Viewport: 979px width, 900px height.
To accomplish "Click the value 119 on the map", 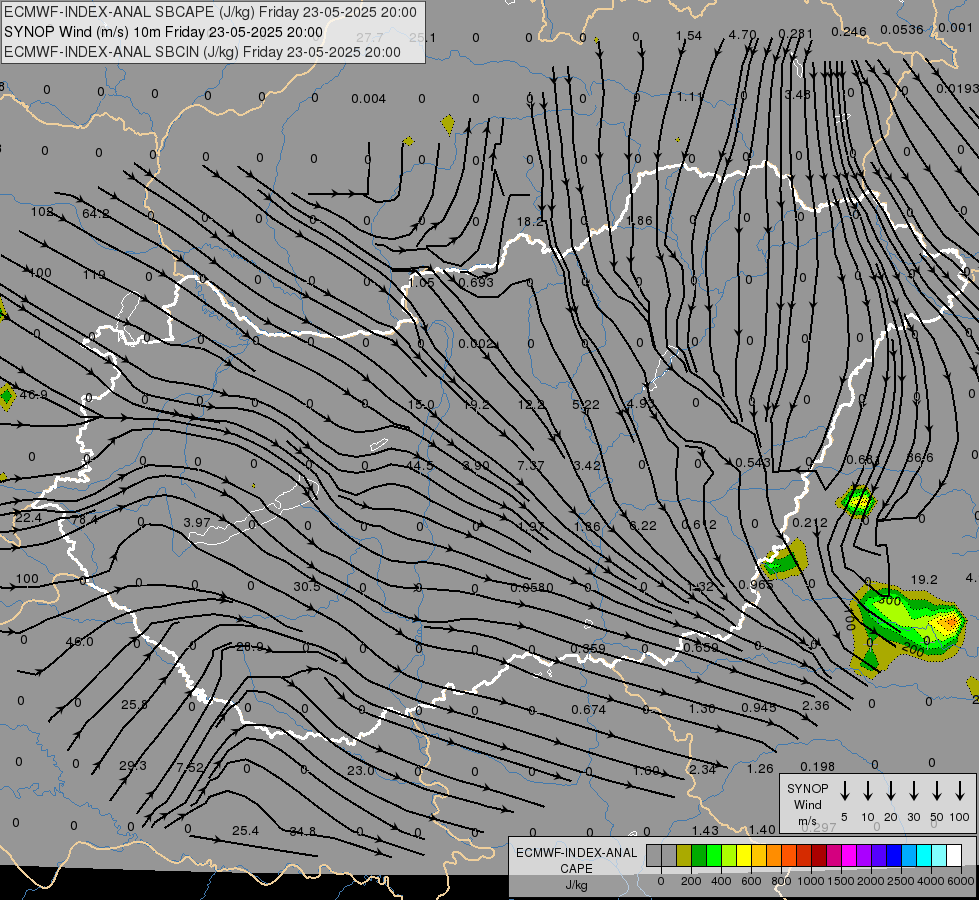I will tap(94, 275).
